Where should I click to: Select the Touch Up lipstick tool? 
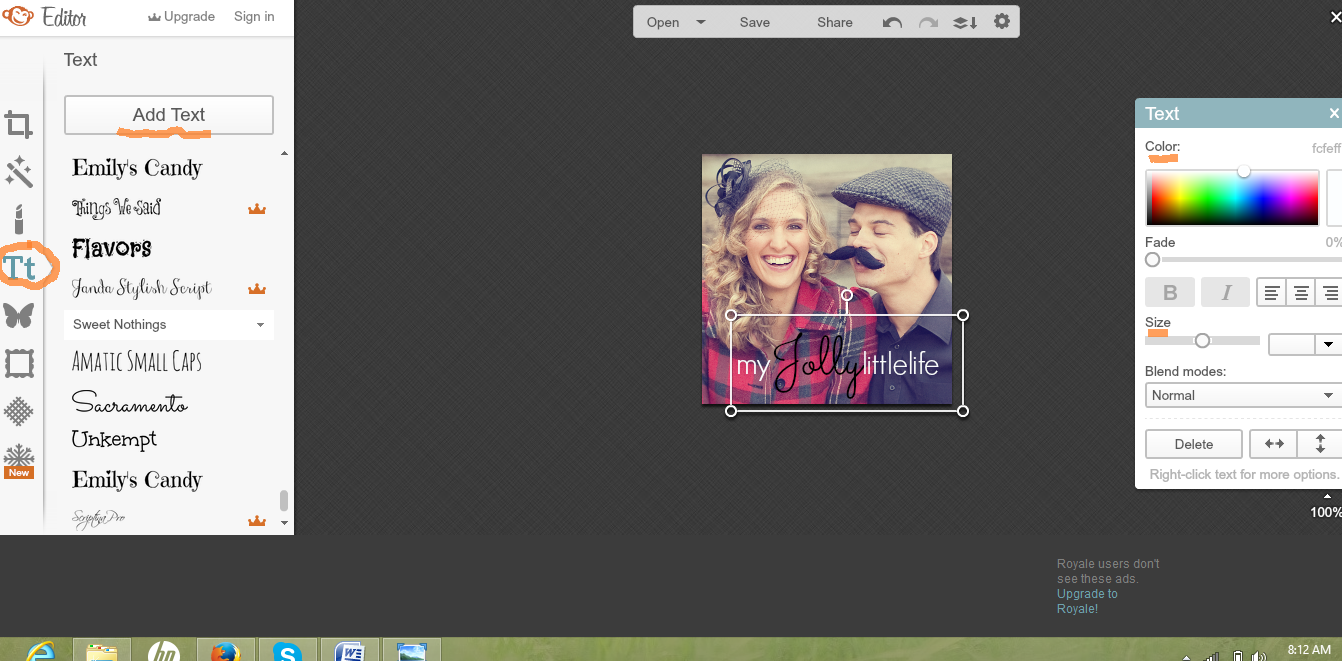tap(20, 219)
